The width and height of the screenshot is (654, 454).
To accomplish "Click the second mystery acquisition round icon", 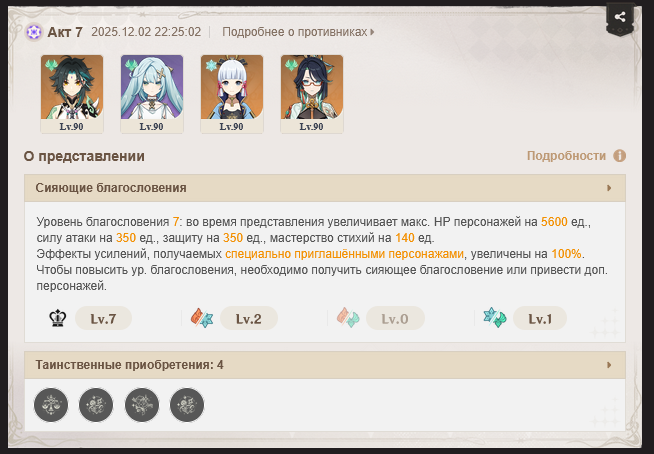I will click(96, 405).
